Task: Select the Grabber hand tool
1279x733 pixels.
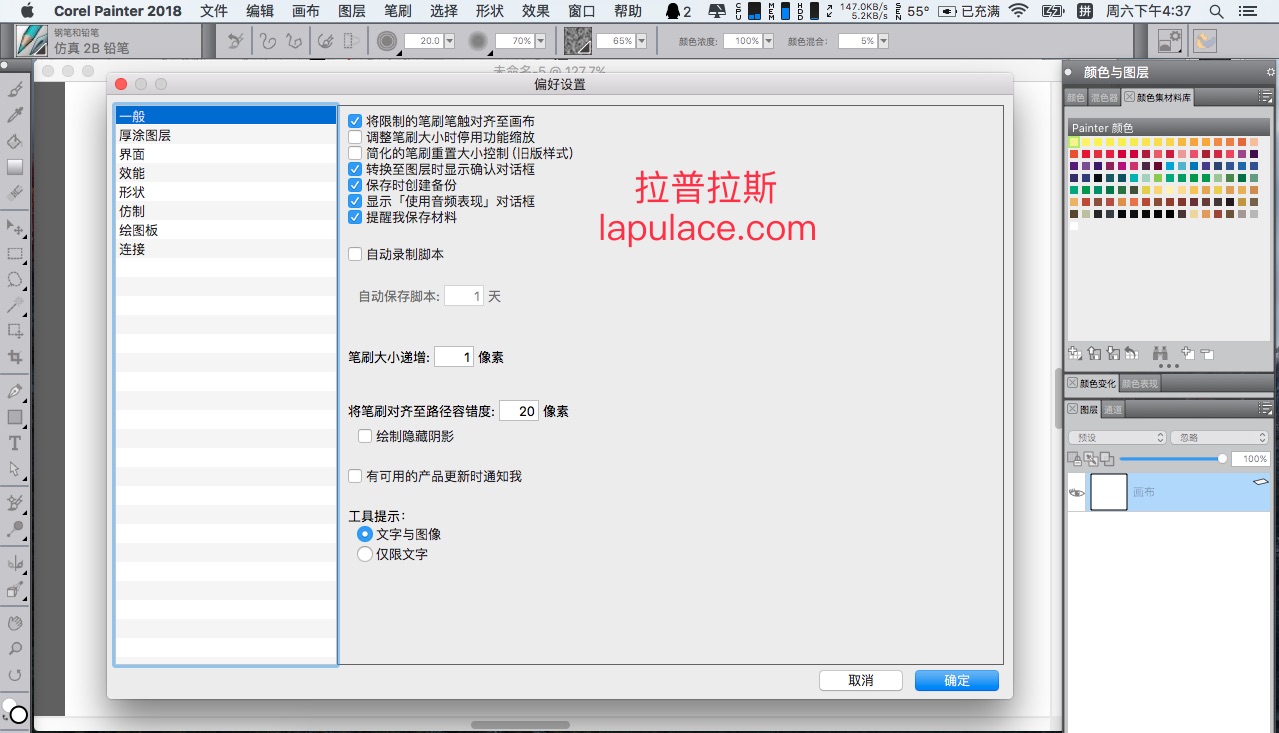Action: [x=15, y=623]
